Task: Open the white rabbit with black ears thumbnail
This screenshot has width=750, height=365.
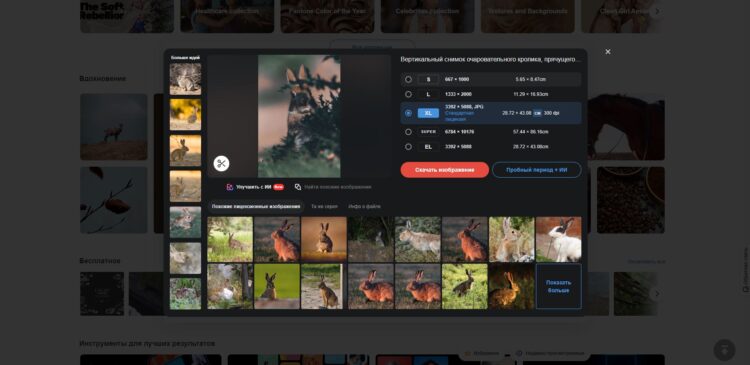Action: coord(559,239)
